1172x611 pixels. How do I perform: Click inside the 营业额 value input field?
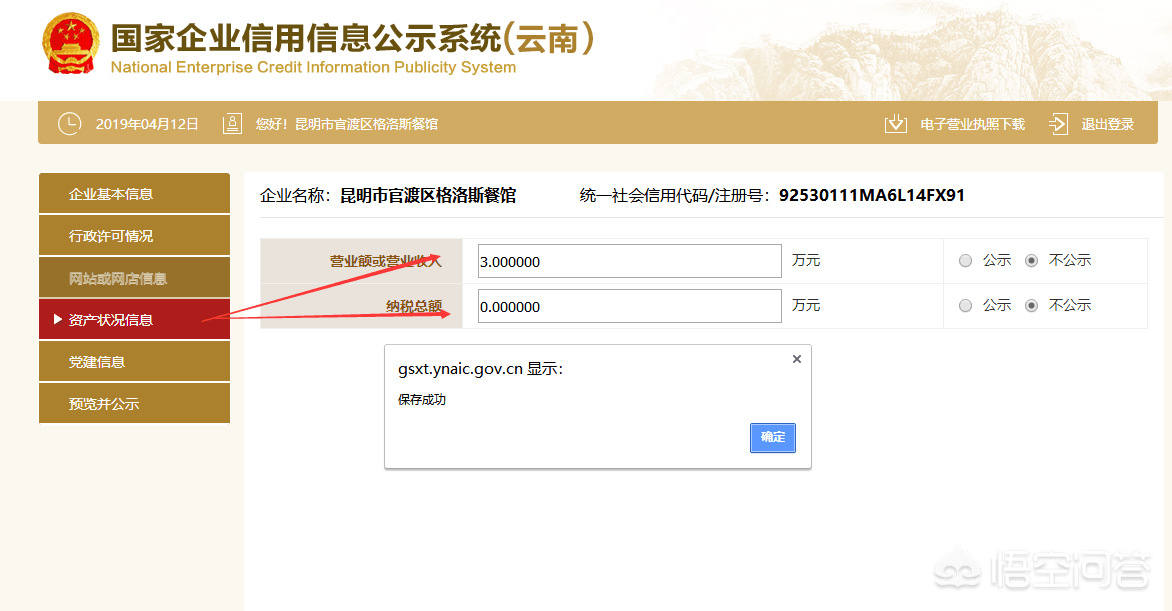628,260
